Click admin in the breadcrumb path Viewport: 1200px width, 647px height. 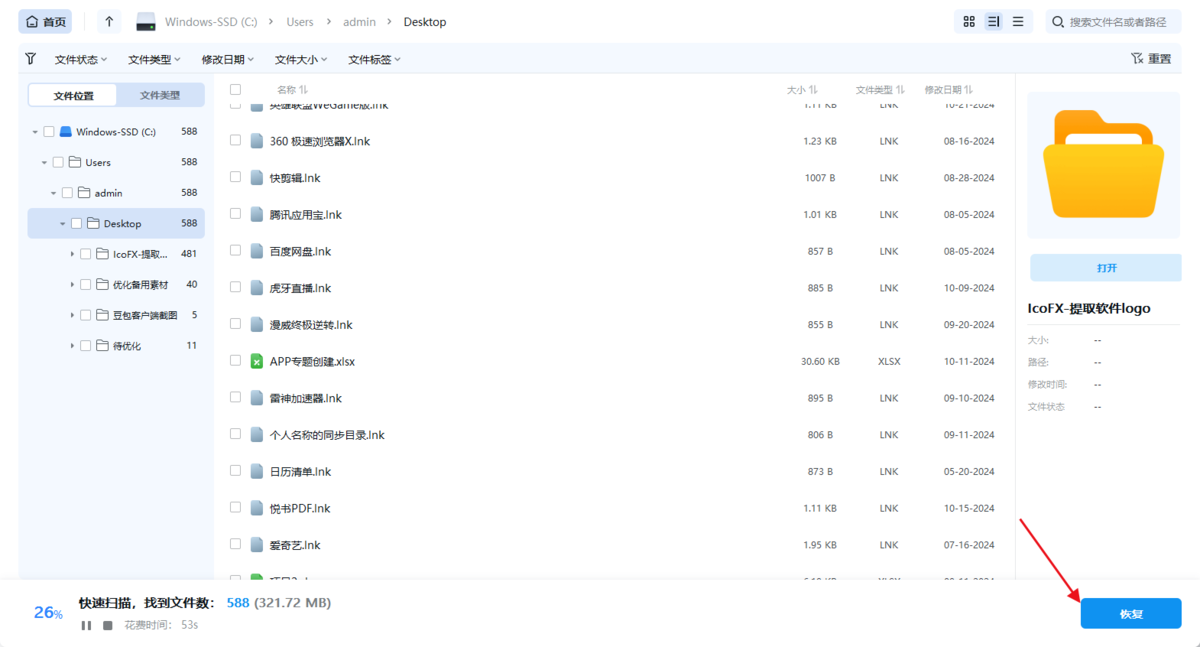click(360, 22)
